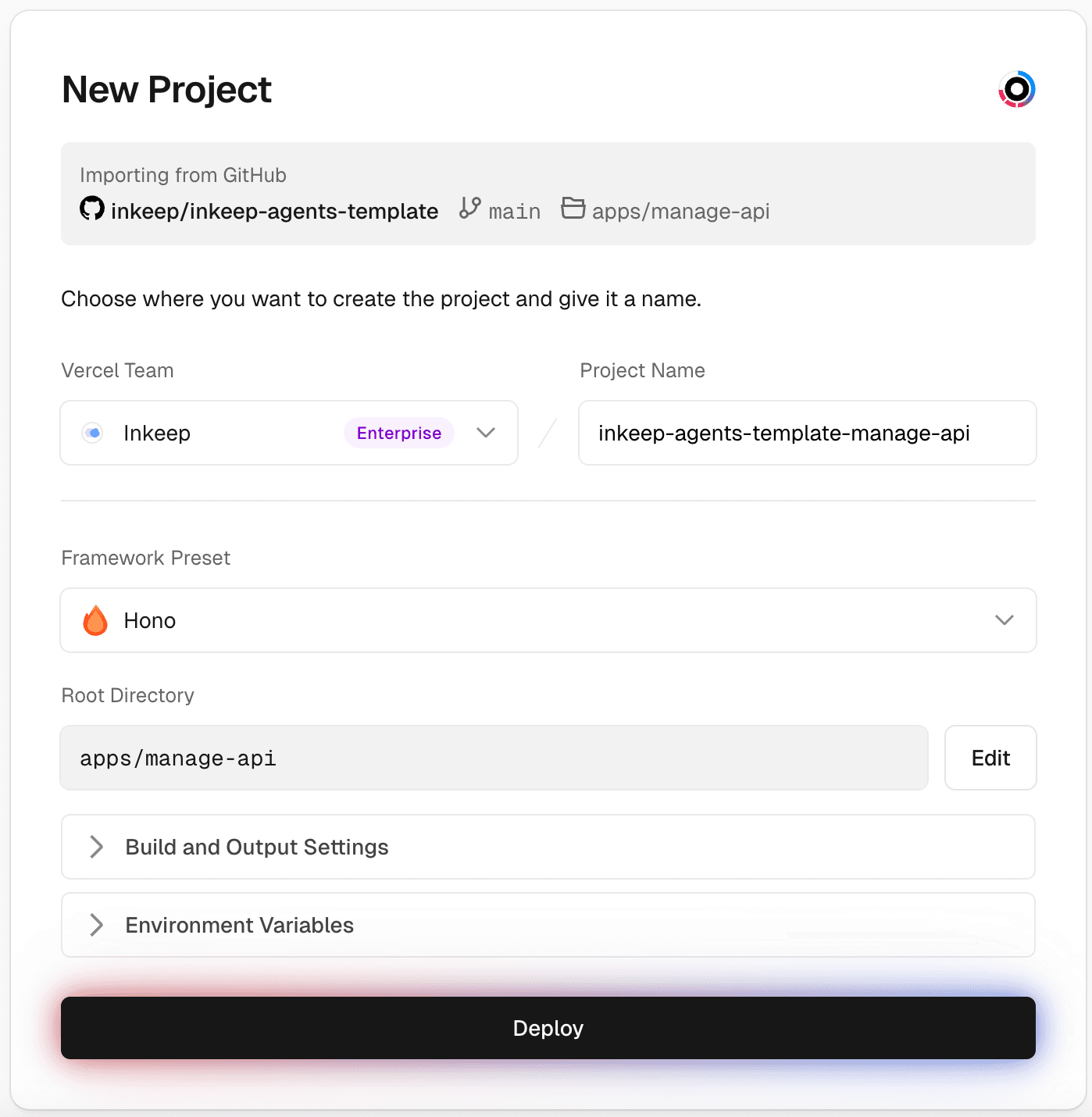Select the inkeep/inkeep-agents-template repository link
This screenshot has width=1092, height=1117.
point(273,210)
